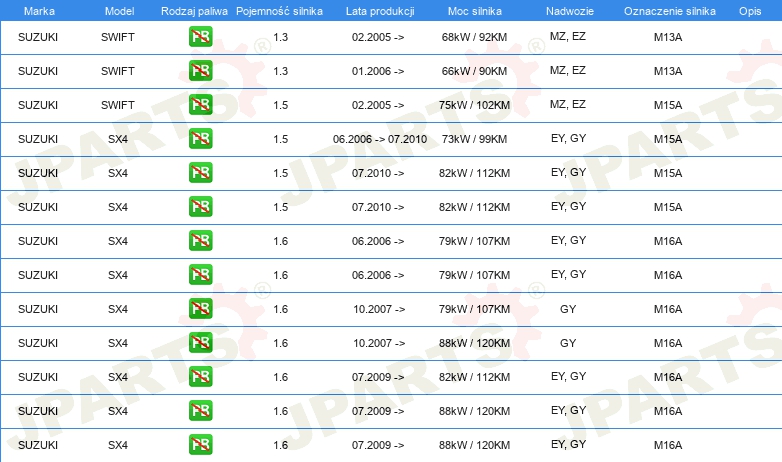Viewport: 782px width, 462px height.
Task: Click body 'GY' in the 10.2007 88kW / 120KM row
Action: tap(568, 343)
